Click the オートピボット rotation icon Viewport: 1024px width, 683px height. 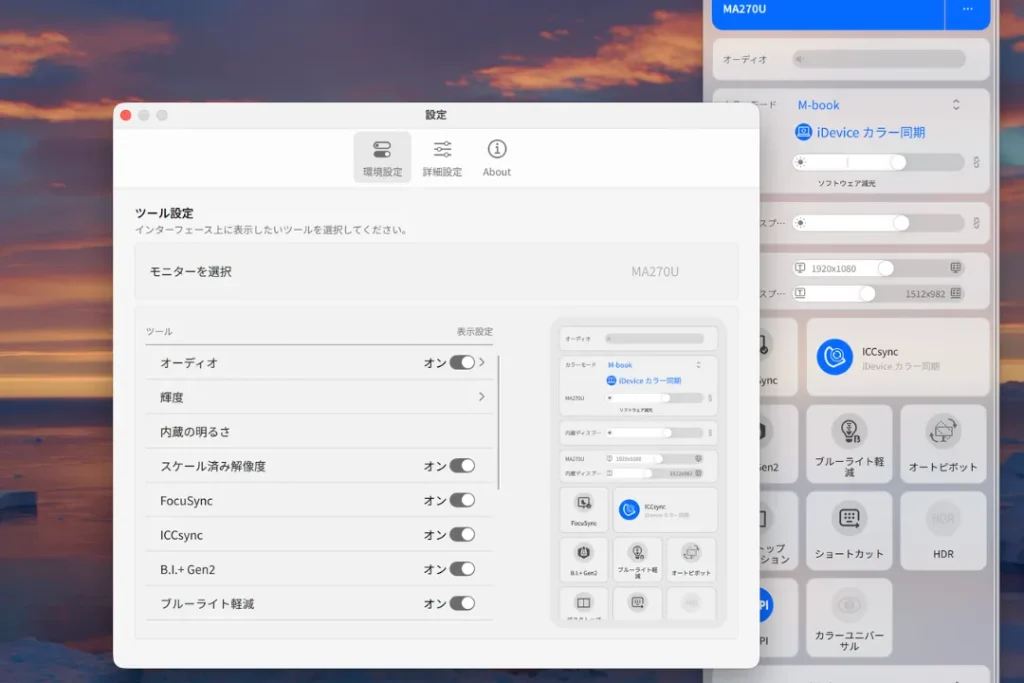tap(942, 431)
